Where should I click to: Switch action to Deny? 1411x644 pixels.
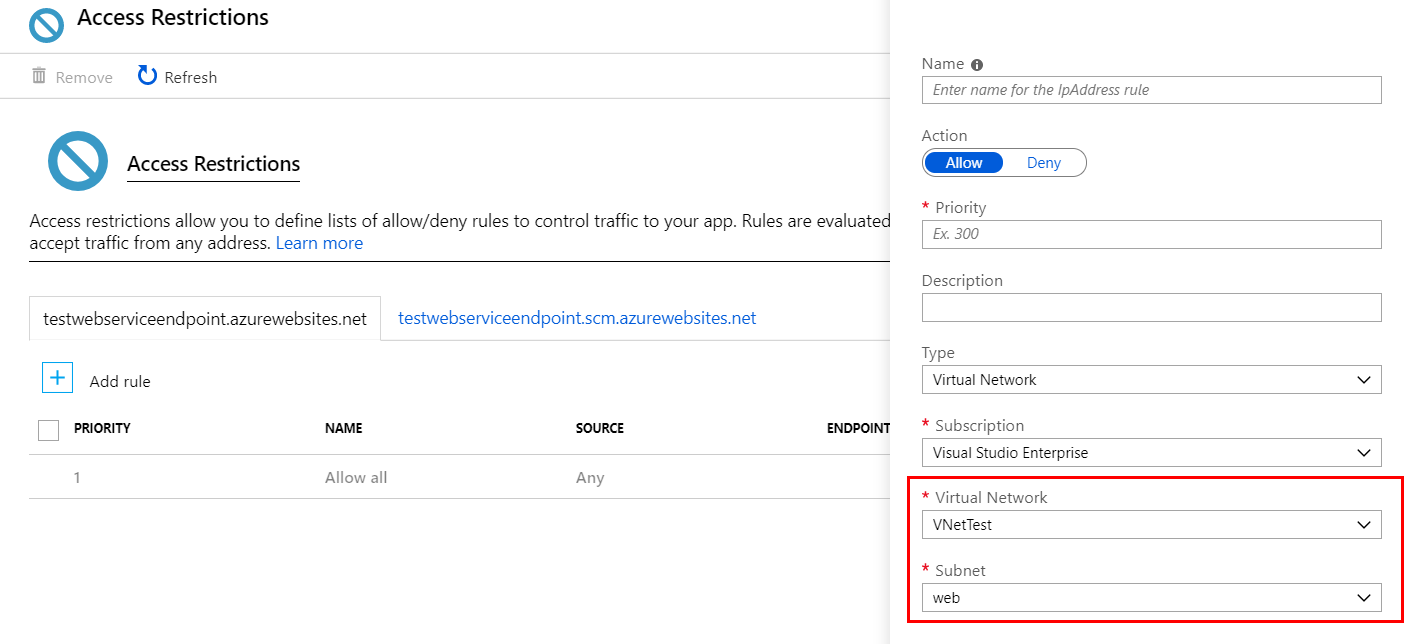click(1043, 163)
